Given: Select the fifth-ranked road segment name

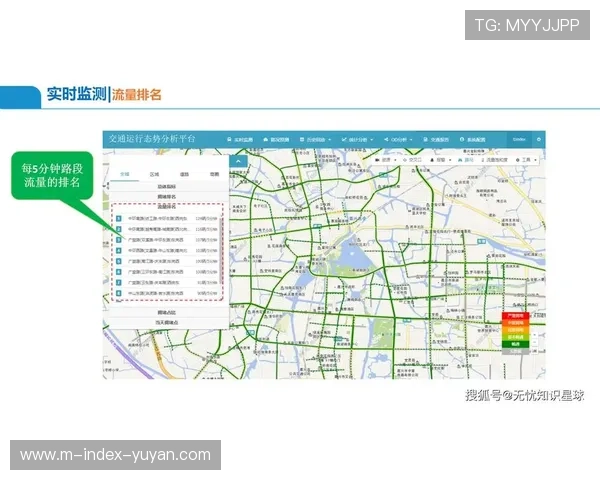Looking at the screenshot, I should pos(153,261).
